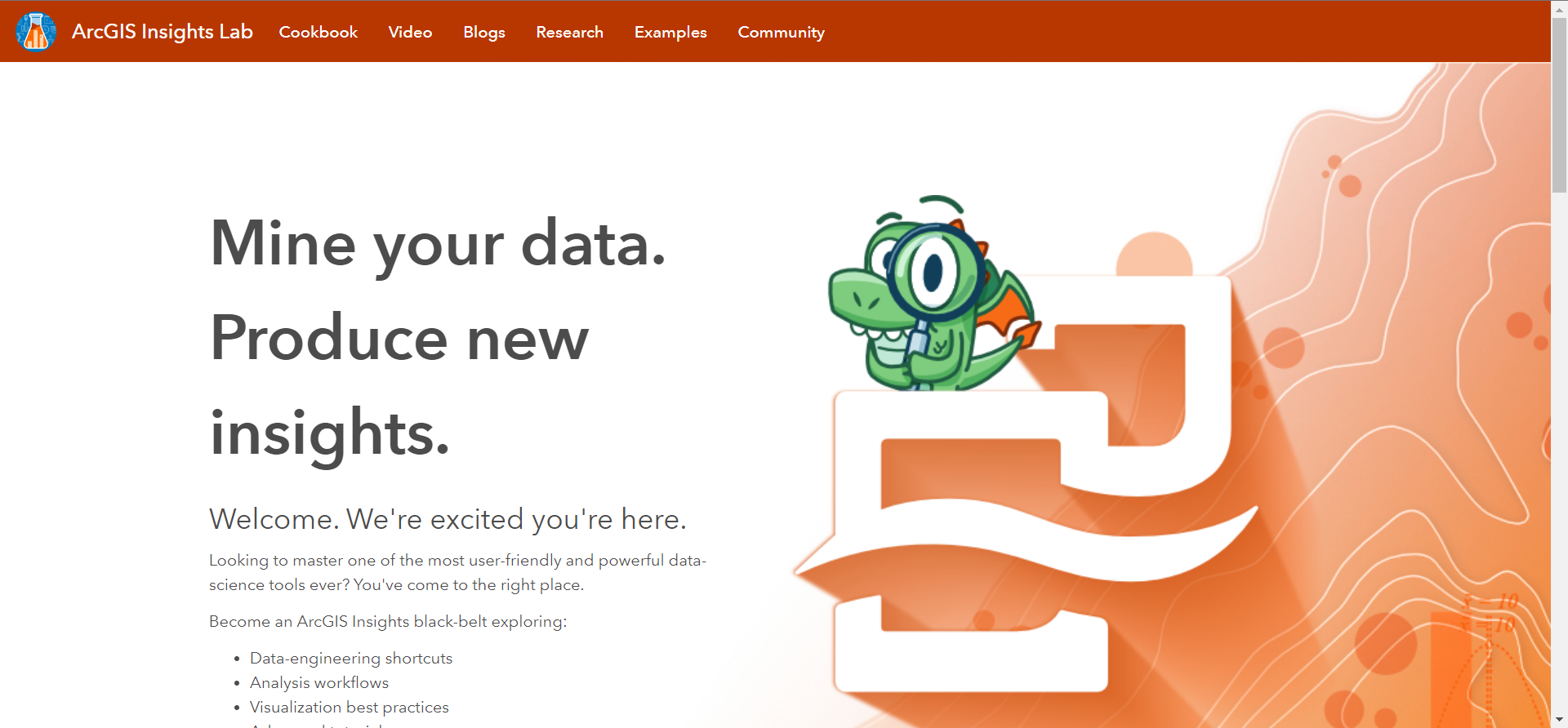
Task: Select the Research navigation link
Action: 570,32
